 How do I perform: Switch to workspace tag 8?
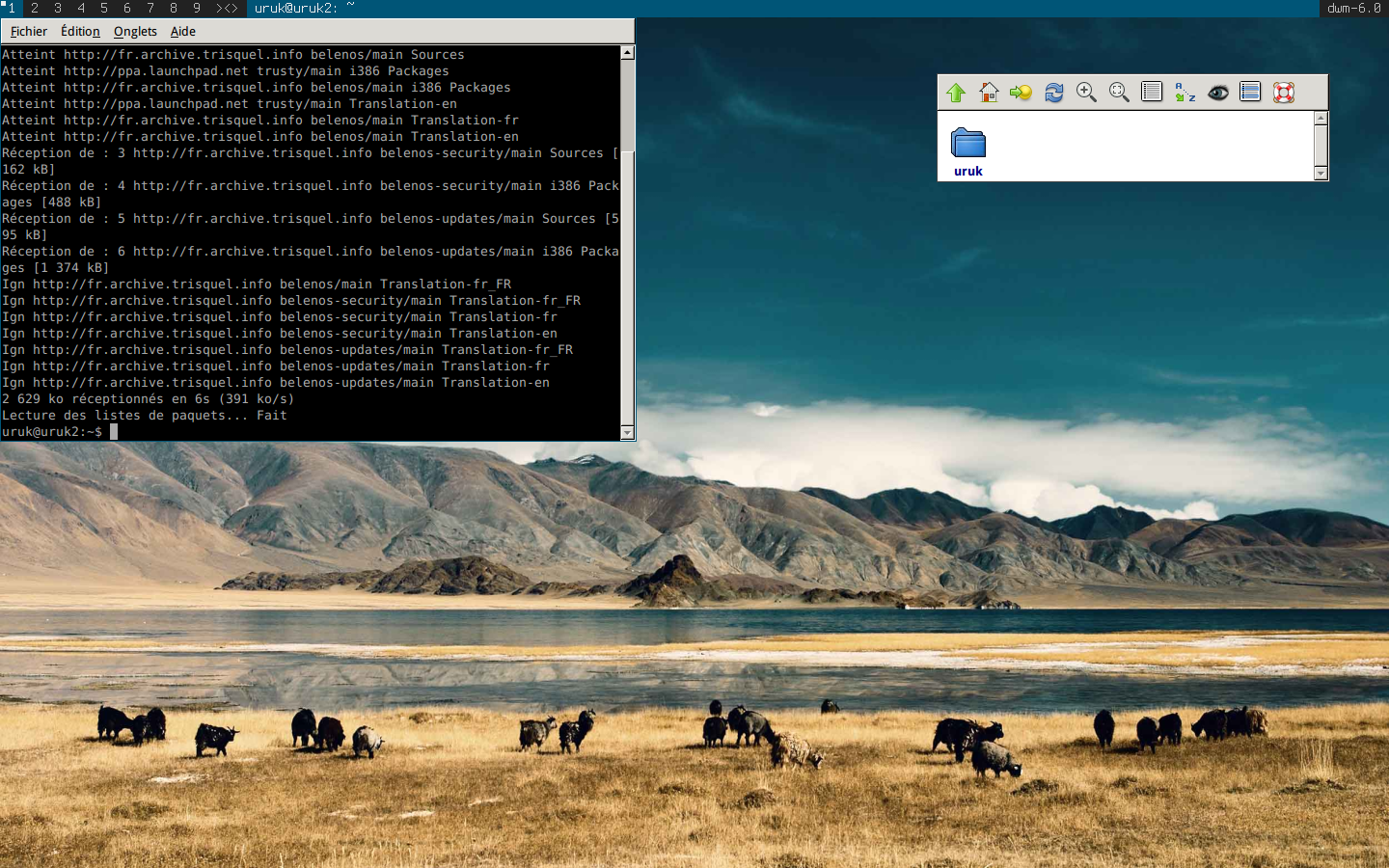(x=174, y=9)
